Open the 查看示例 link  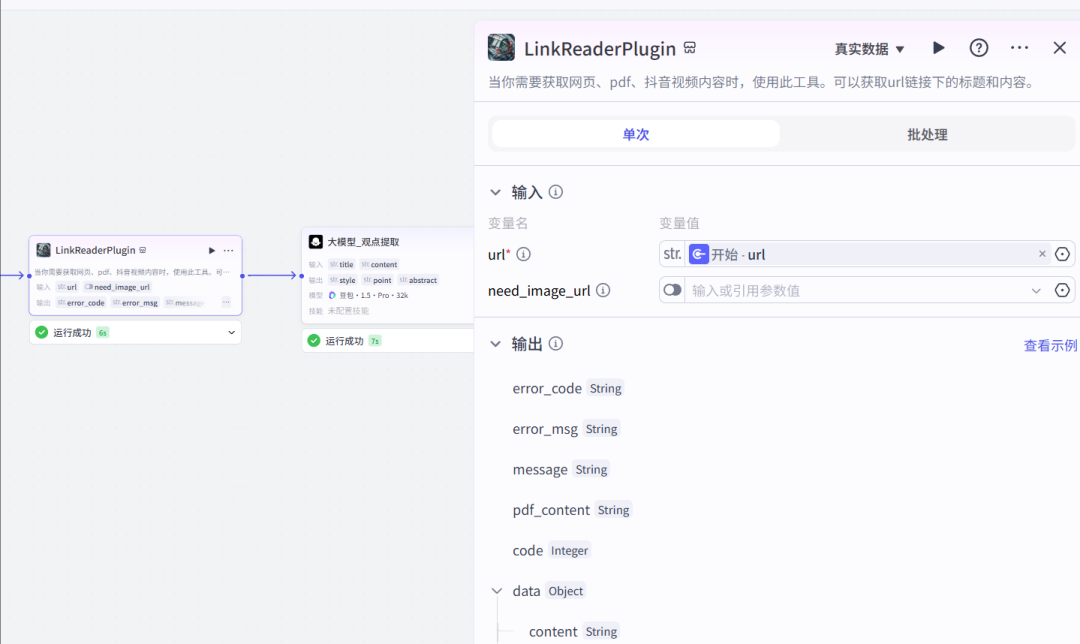point(1051,344)
